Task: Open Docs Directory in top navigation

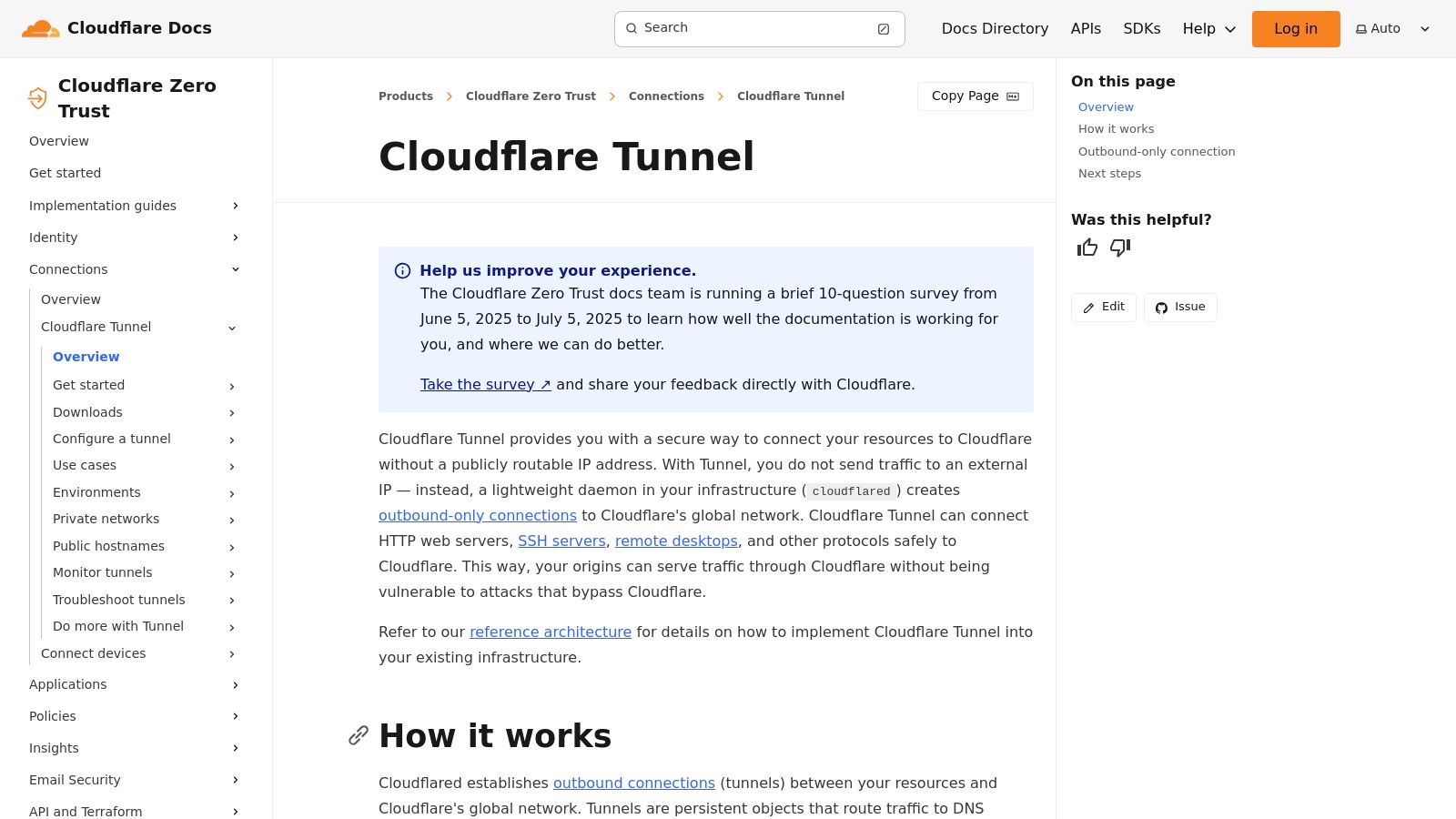Action: point(995,29)
